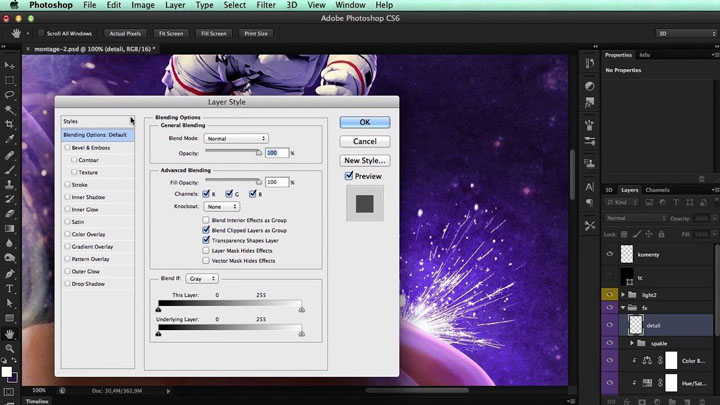The width and height of the screenshot is (720, 405).
Task: Open the Select menu
Action: 235,5
